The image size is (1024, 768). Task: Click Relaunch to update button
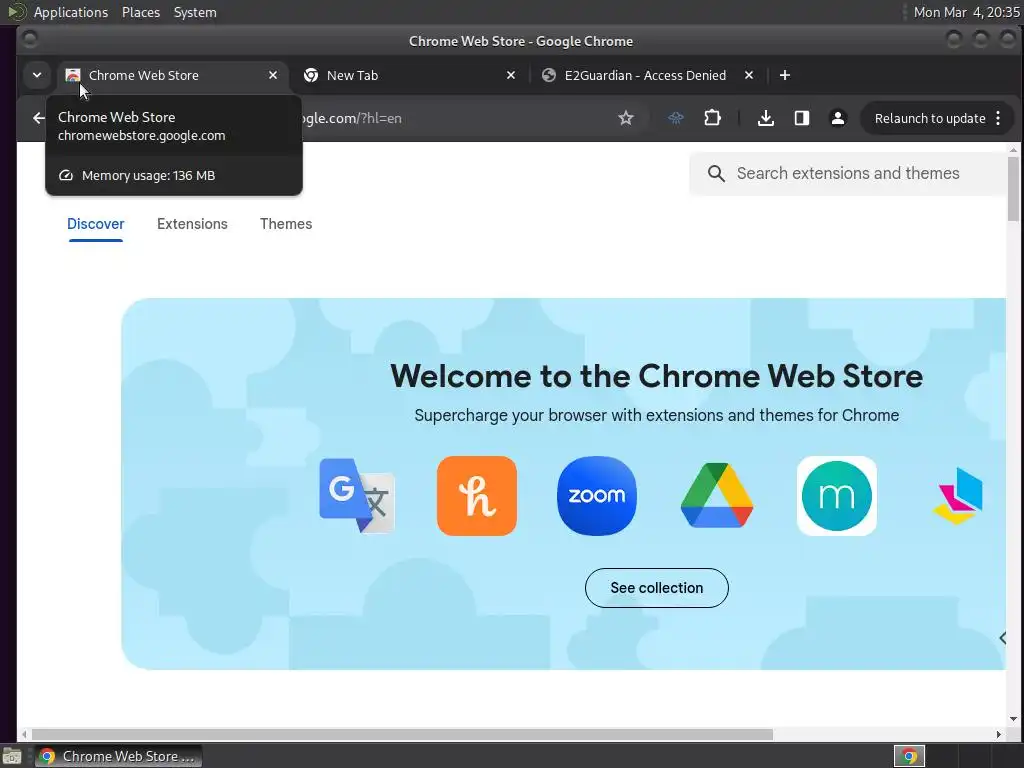coord(930,118)
